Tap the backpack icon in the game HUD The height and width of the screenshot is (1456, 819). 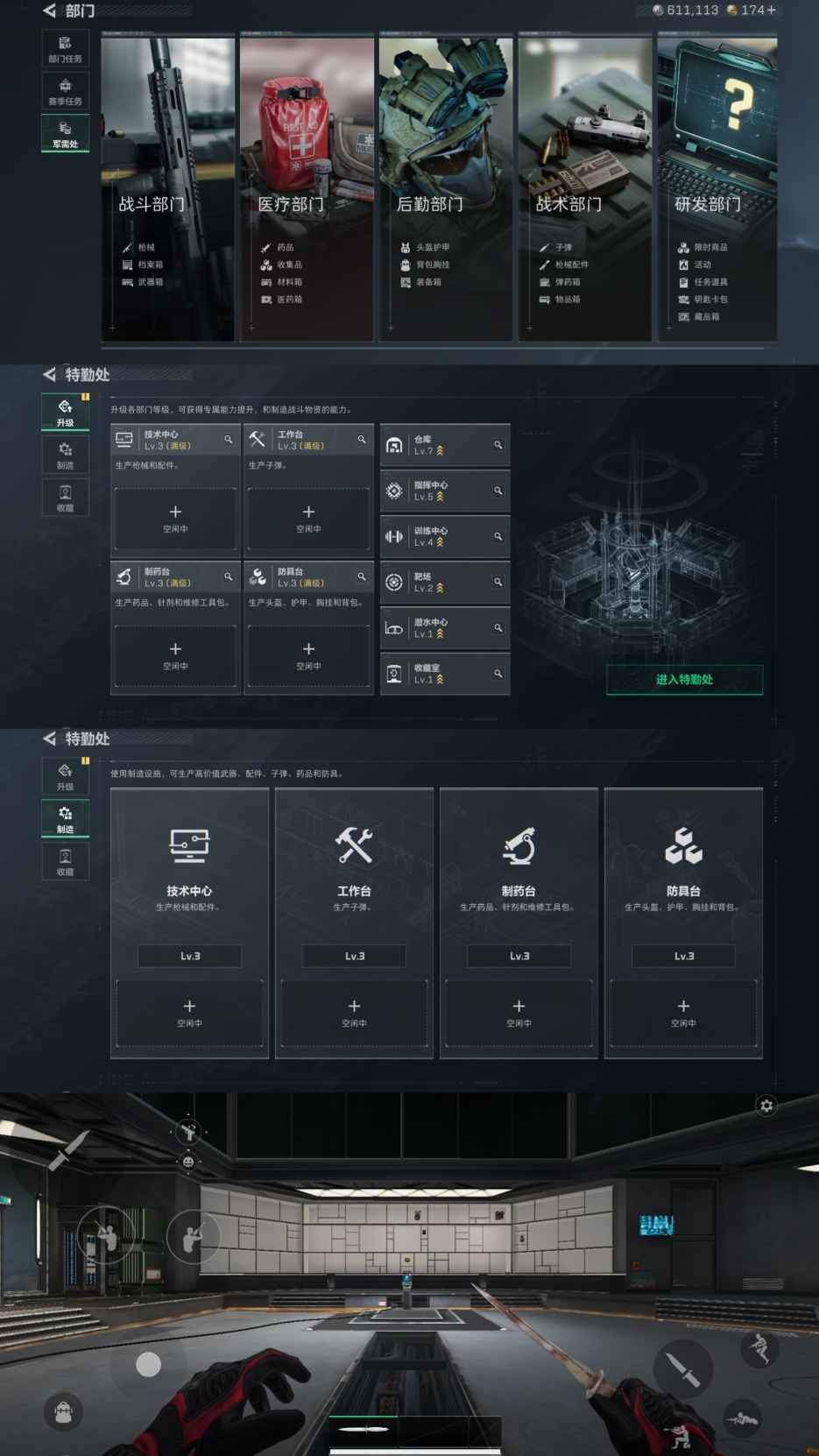[64, 1412]
